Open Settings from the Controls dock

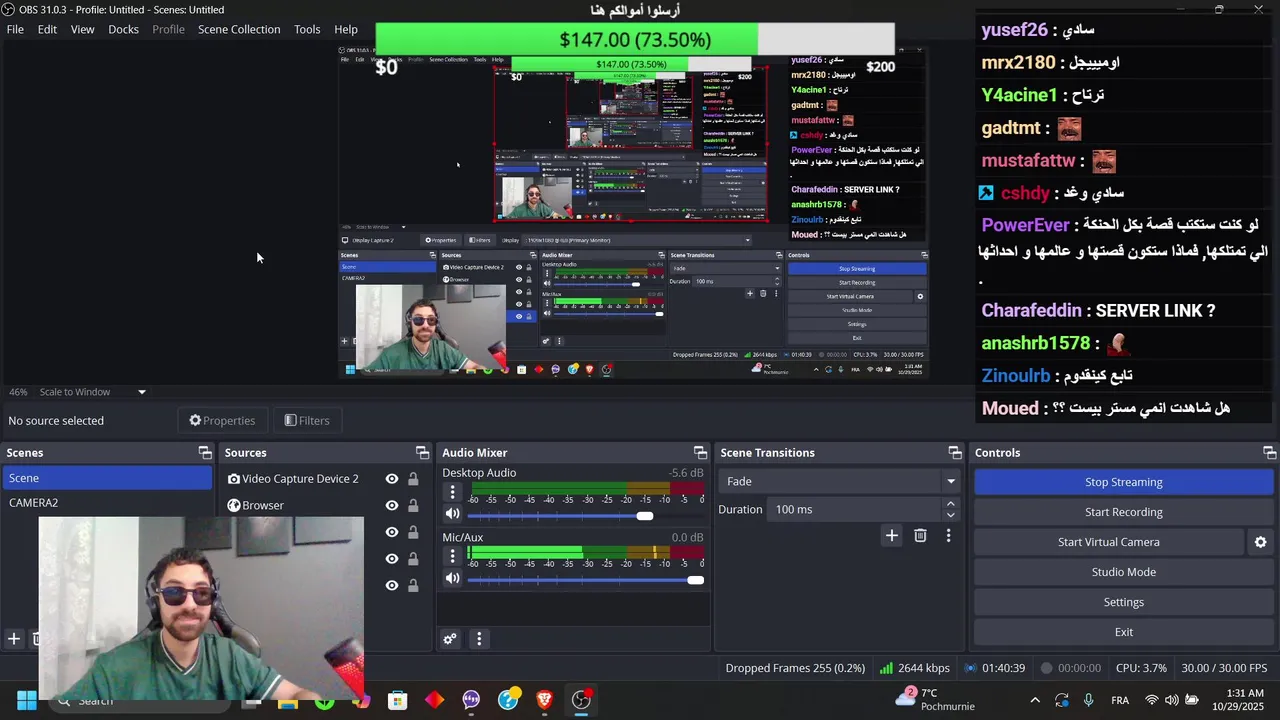click(x=1123, y=602)
